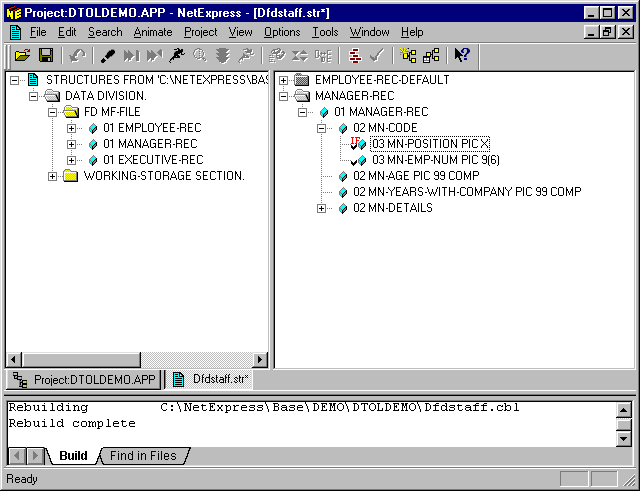Open the Search menu
Viewport: 640px width, 491px height.
click(105, 32)
